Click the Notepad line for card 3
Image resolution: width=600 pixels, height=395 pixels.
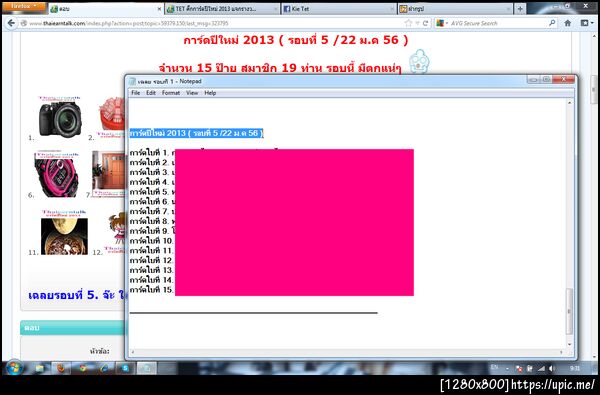tap(152, 172)
